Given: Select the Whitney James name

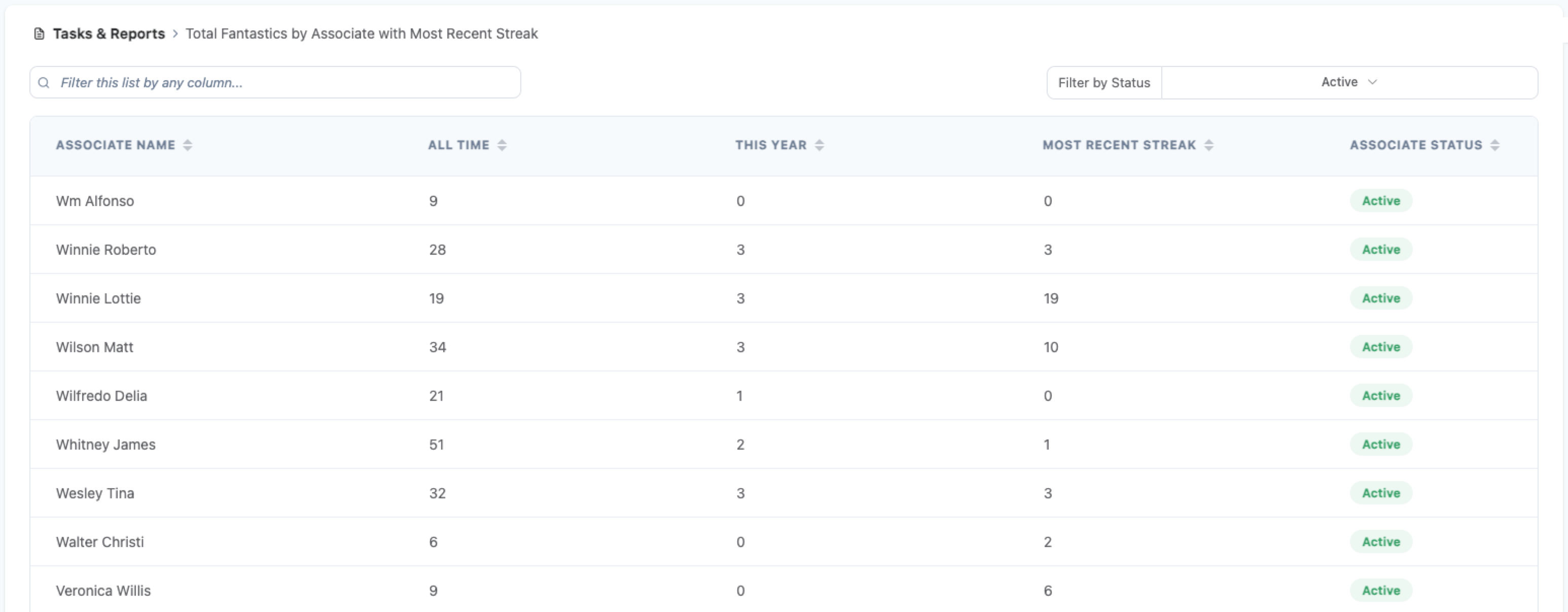Looking at the screenshot, I should (x=106, y=445).
